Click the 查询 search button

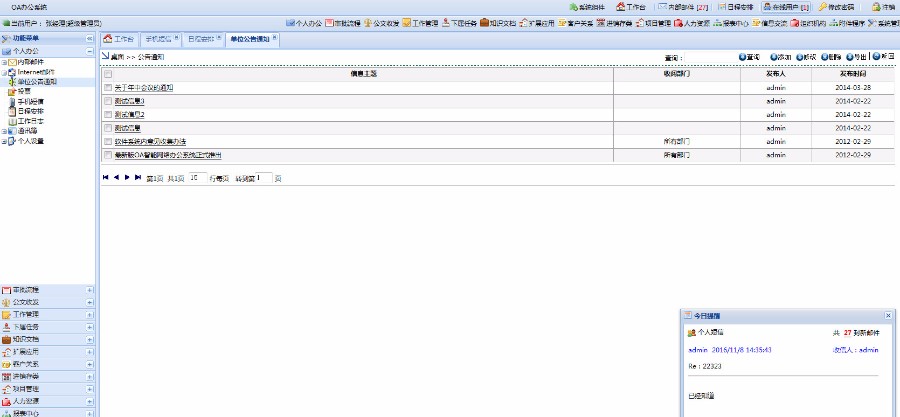coord(749,57)
